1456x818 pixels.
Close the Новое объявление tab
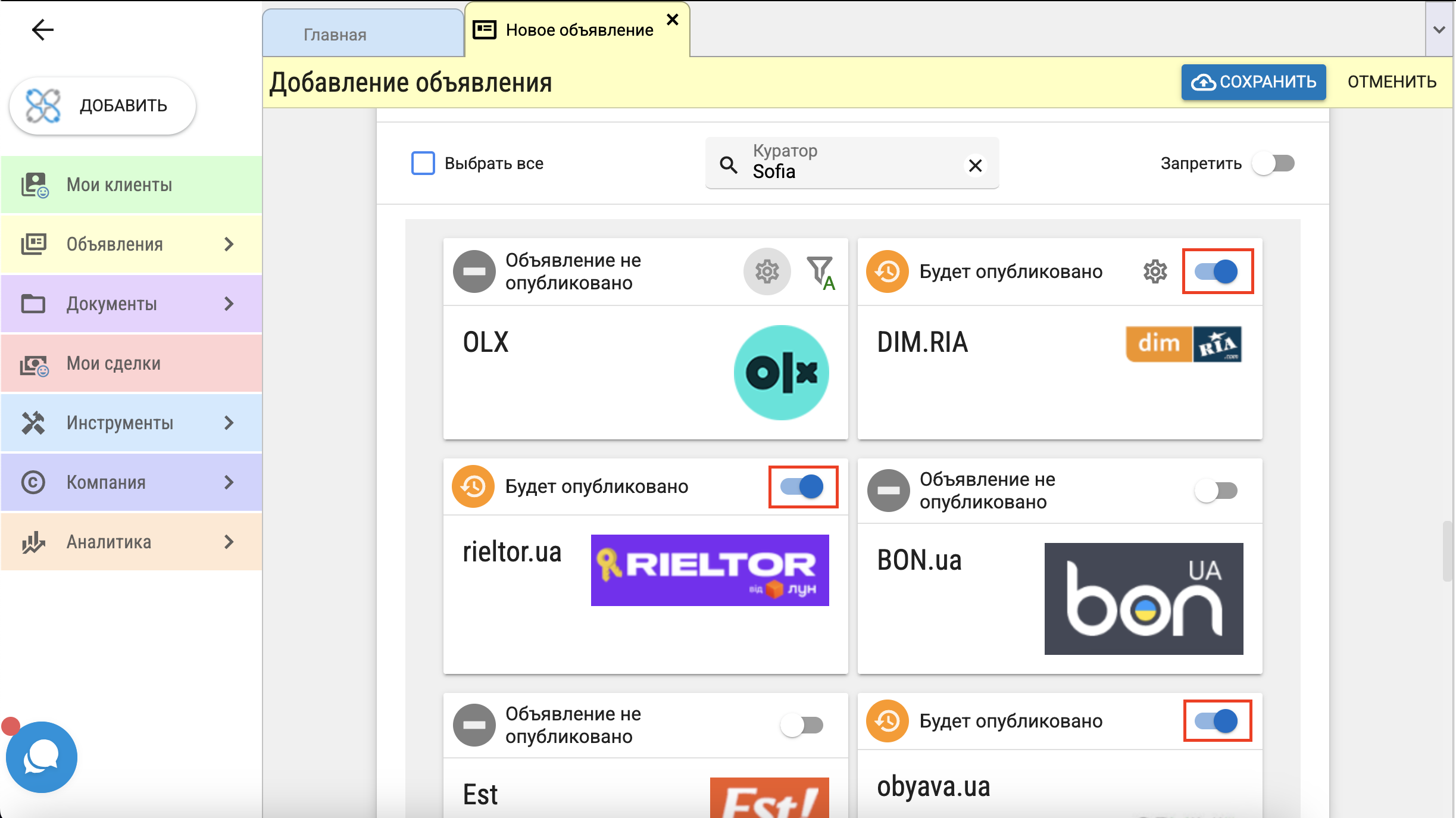[x=673, y=20]
